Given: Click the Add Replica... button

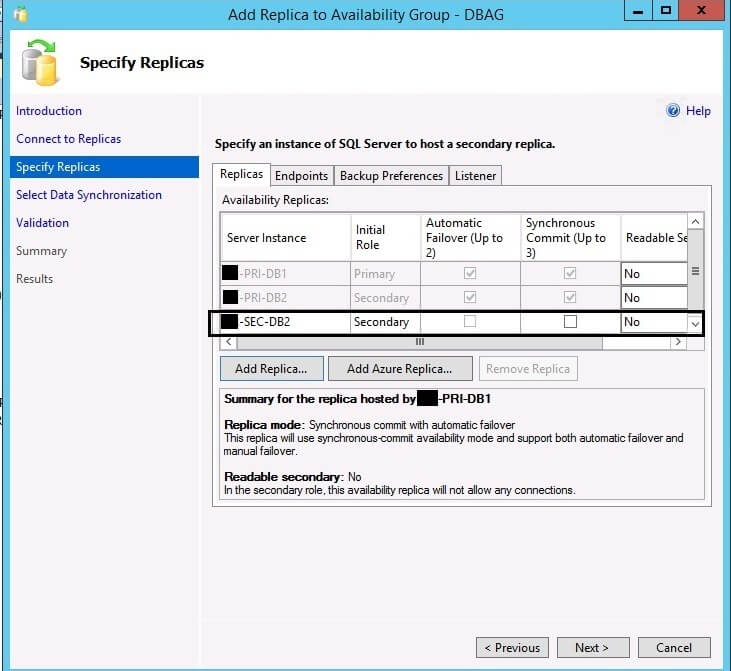Looking at the screenshot, I should [x=271, y=368].
